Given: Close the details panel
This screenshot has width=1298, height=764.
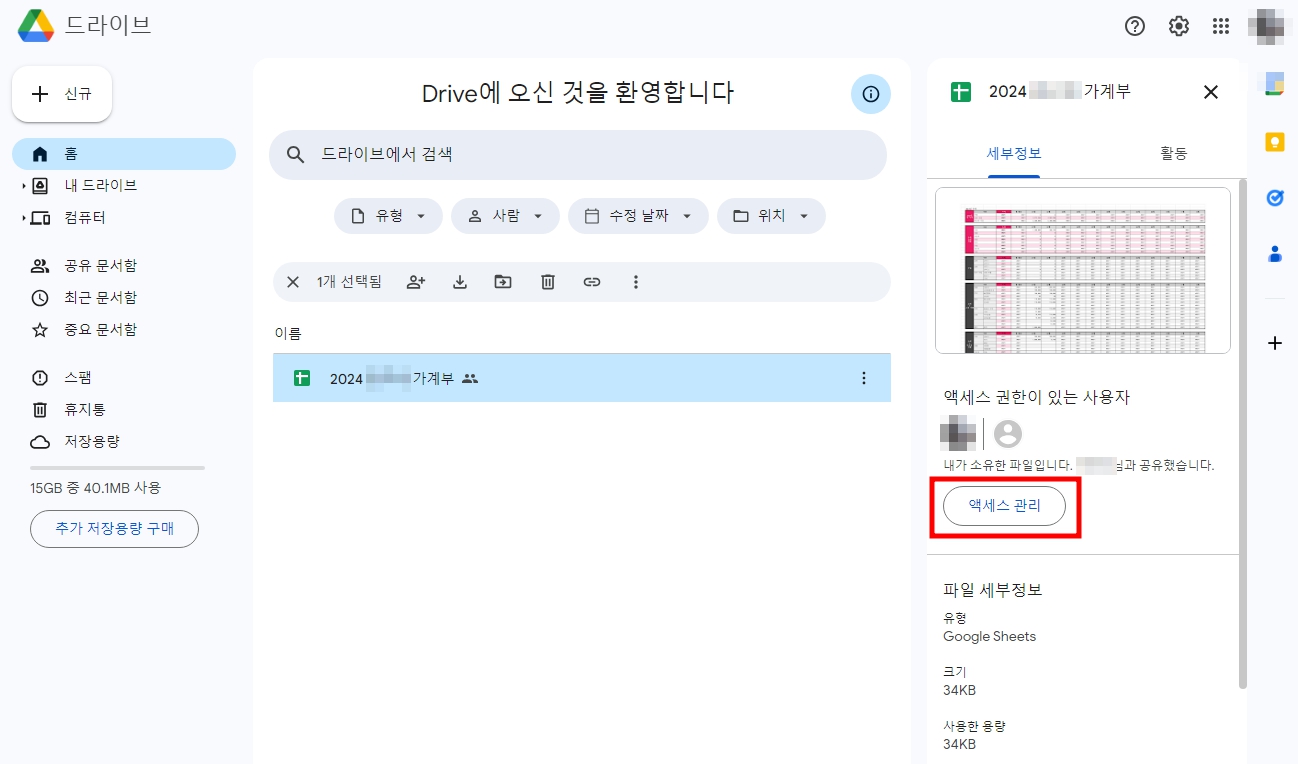Looking at the screenshot, I should [x=1211, y=92].
